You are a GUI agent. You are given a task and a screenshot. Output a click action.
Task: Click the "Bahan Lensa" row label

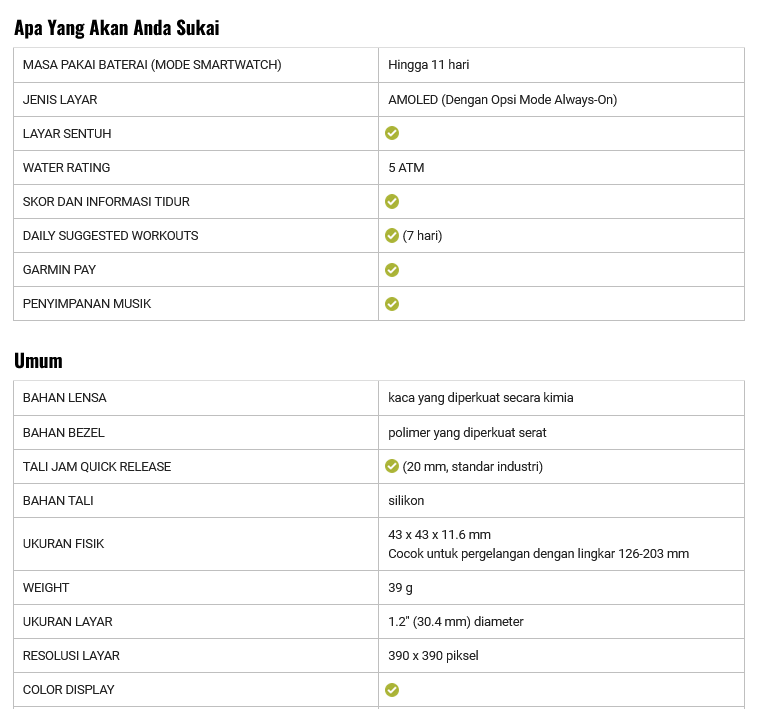(65, 397)
